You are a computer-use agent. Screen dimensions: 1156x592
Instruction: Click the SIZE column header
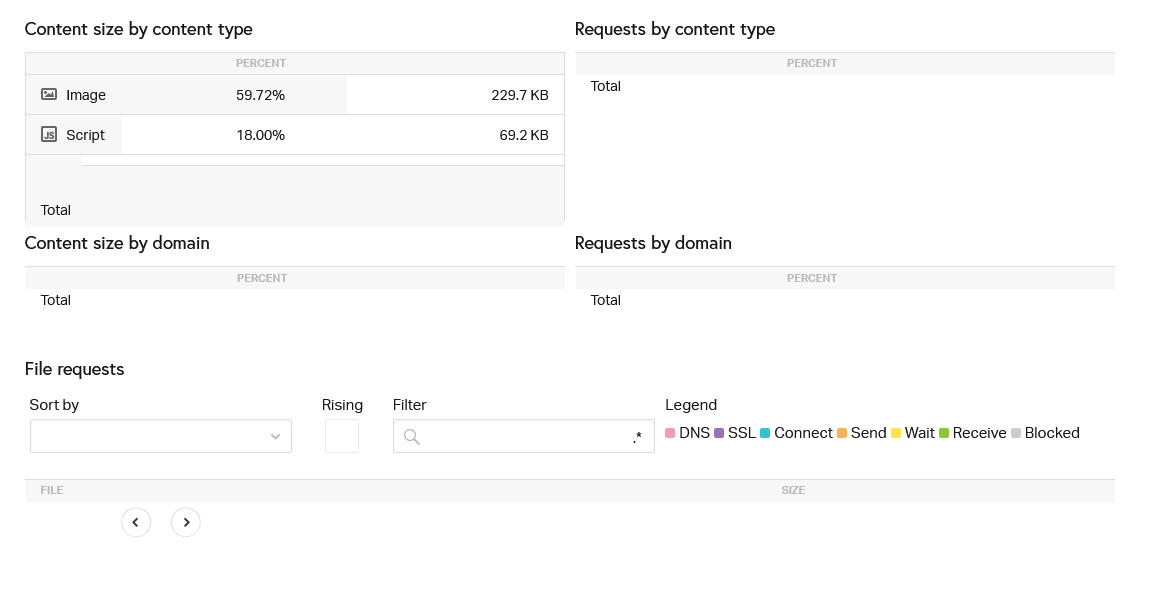click(793, 490)
